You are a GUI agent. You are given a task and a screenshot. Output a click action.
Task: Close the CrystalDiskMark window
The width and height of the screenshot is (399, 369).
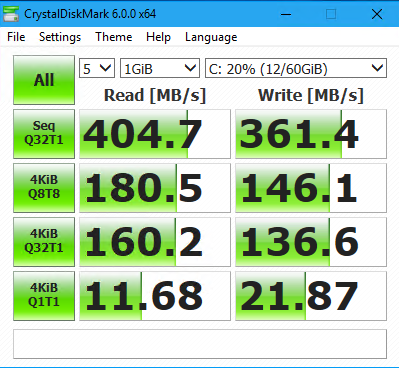pos(377,14)
